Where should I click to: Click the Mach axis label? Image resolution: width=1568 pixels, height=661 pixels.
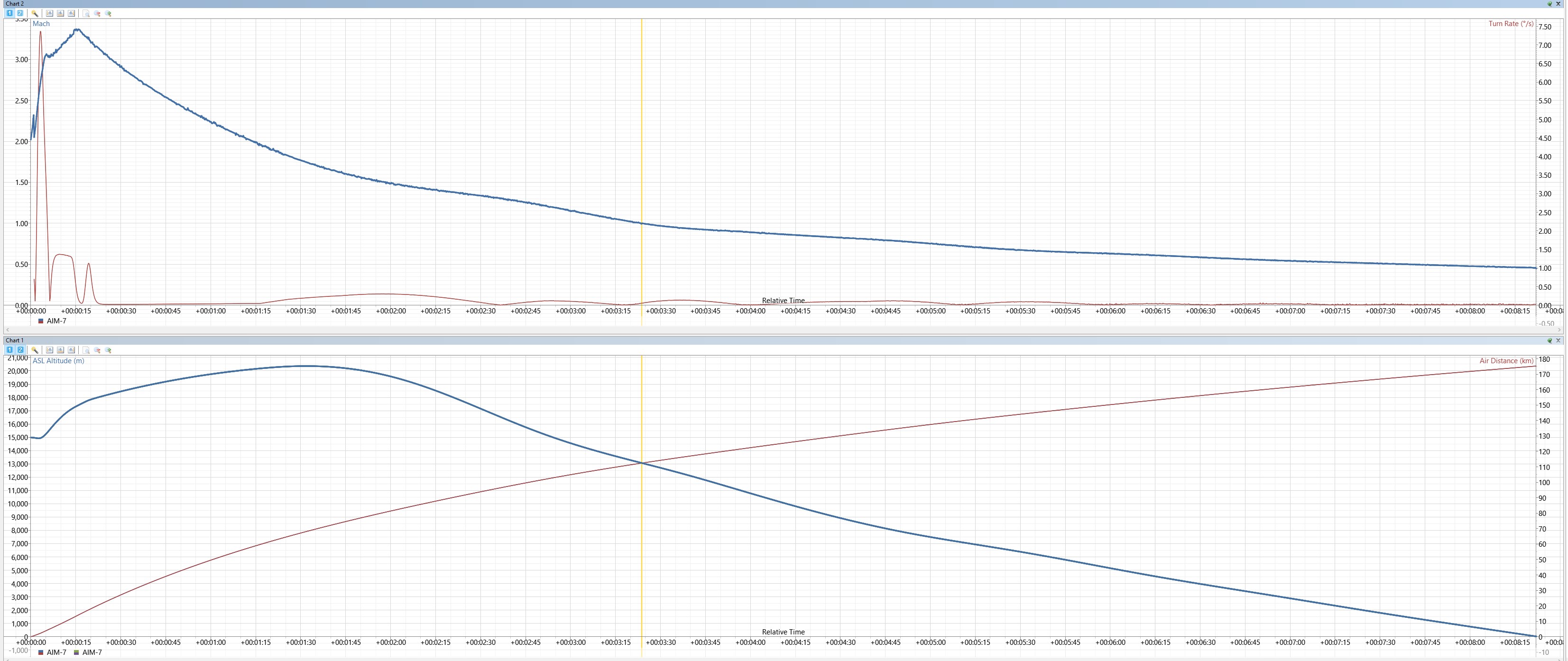coord(41,24)
